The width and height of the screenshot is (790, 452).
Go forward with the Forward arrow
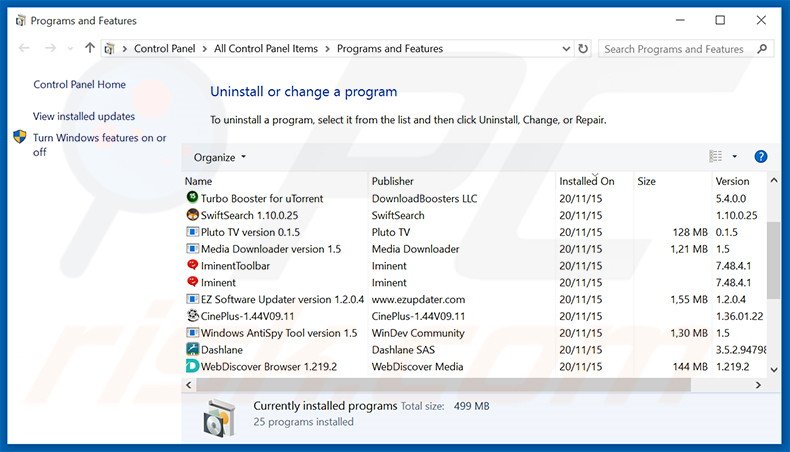tap(50, 48)
